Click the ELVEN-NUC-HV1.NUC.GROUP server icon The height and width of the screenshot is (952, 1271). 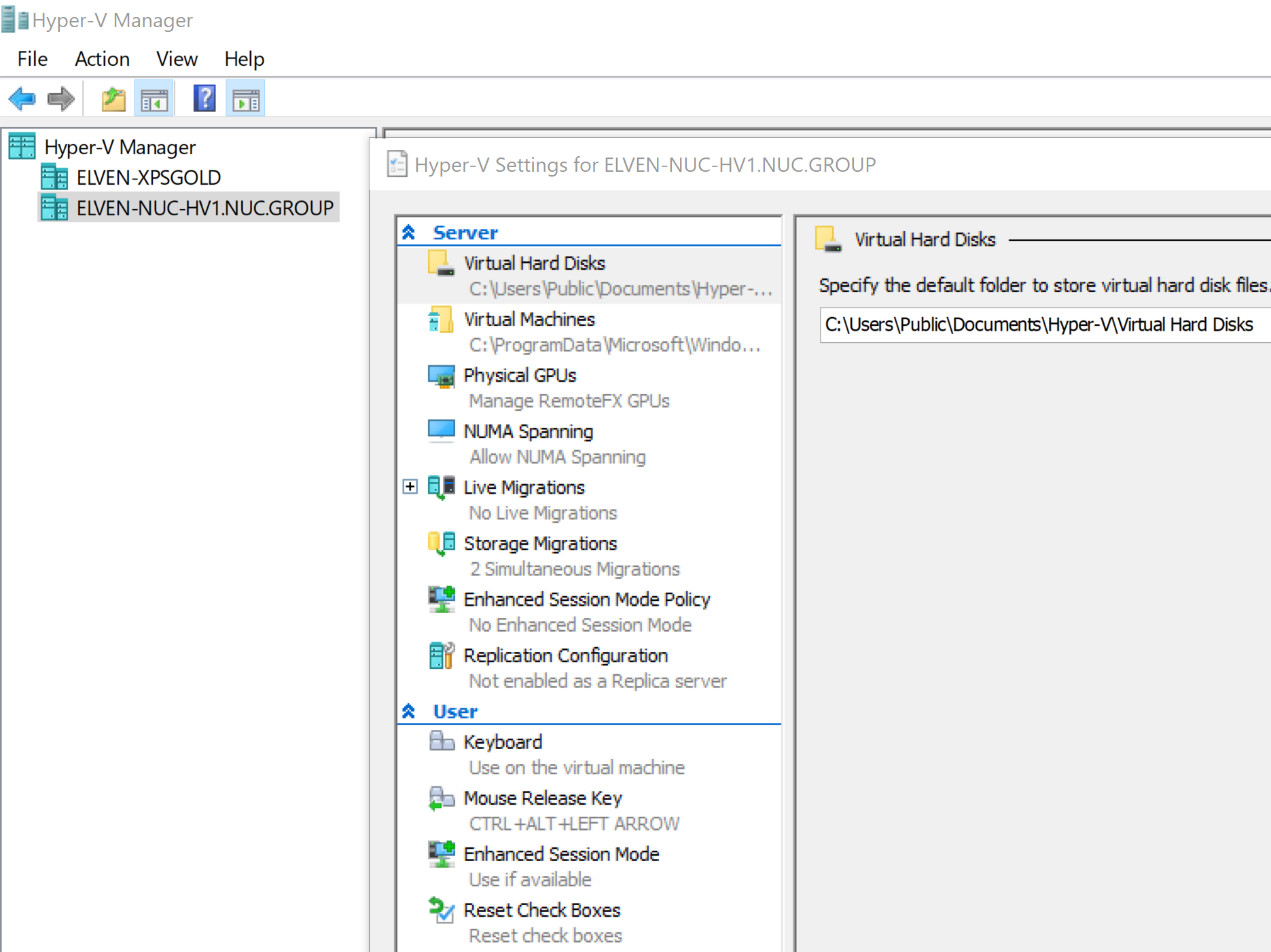54,208
